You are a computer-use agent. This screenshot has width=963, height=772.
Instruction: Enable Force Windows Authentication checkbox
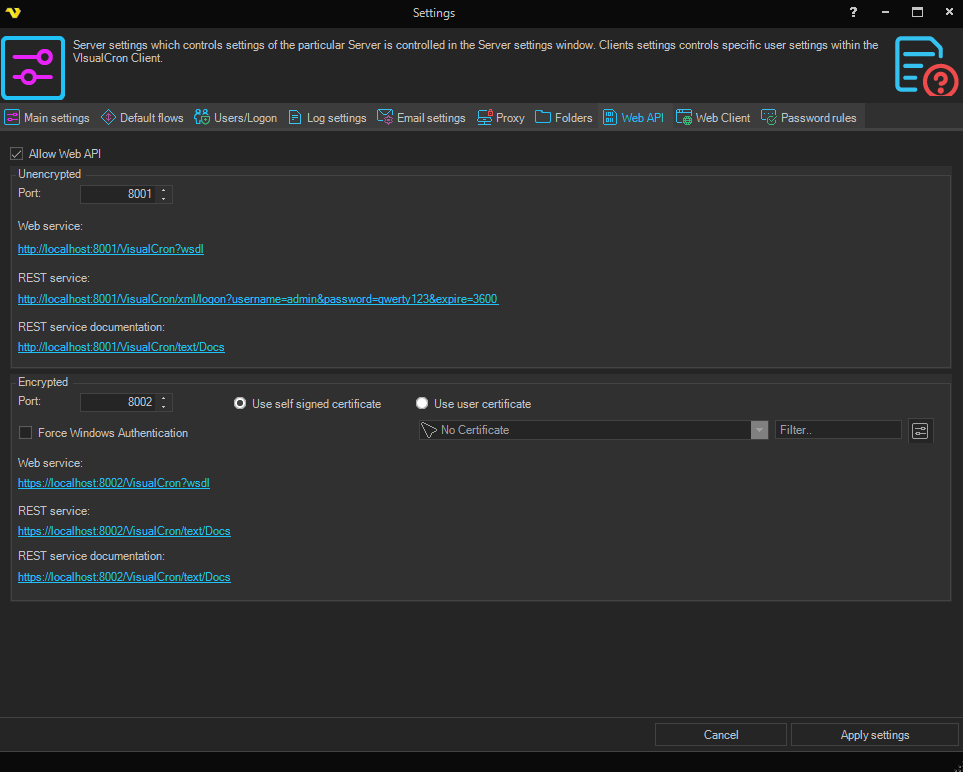click(x=26, y=433)
